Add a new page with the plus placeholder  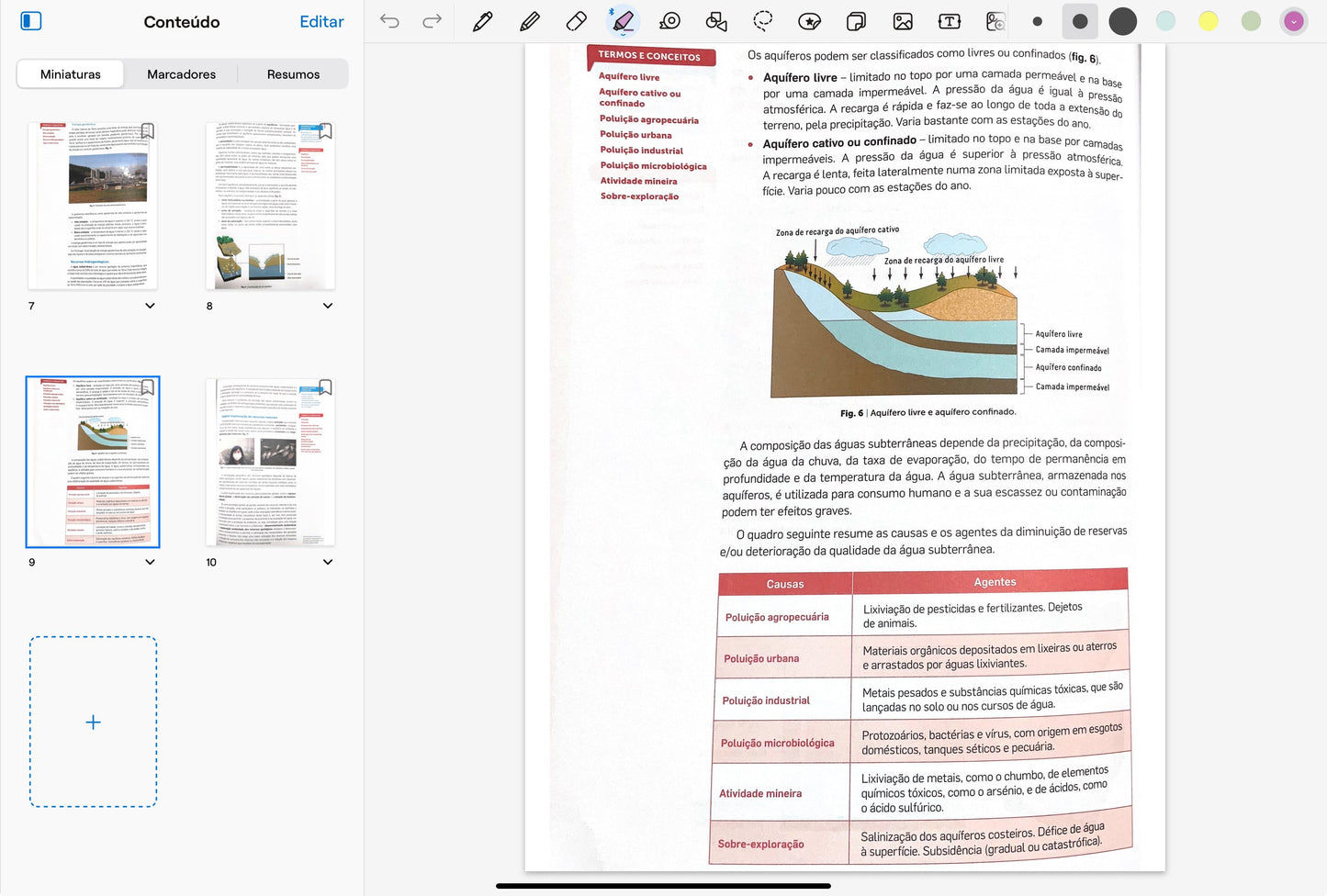point(93,722)
